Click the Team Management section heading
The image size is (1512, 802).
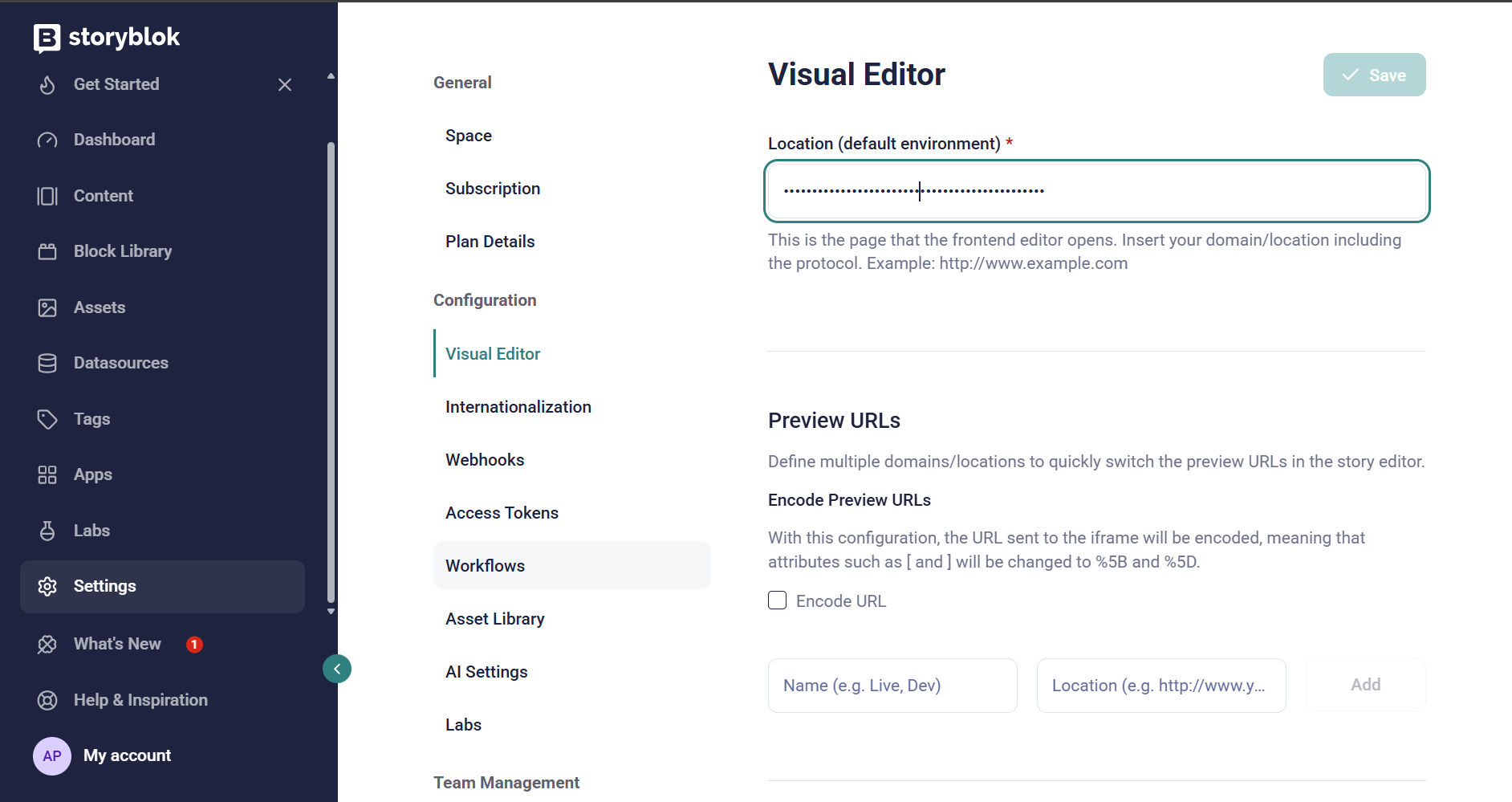(506, 783)
